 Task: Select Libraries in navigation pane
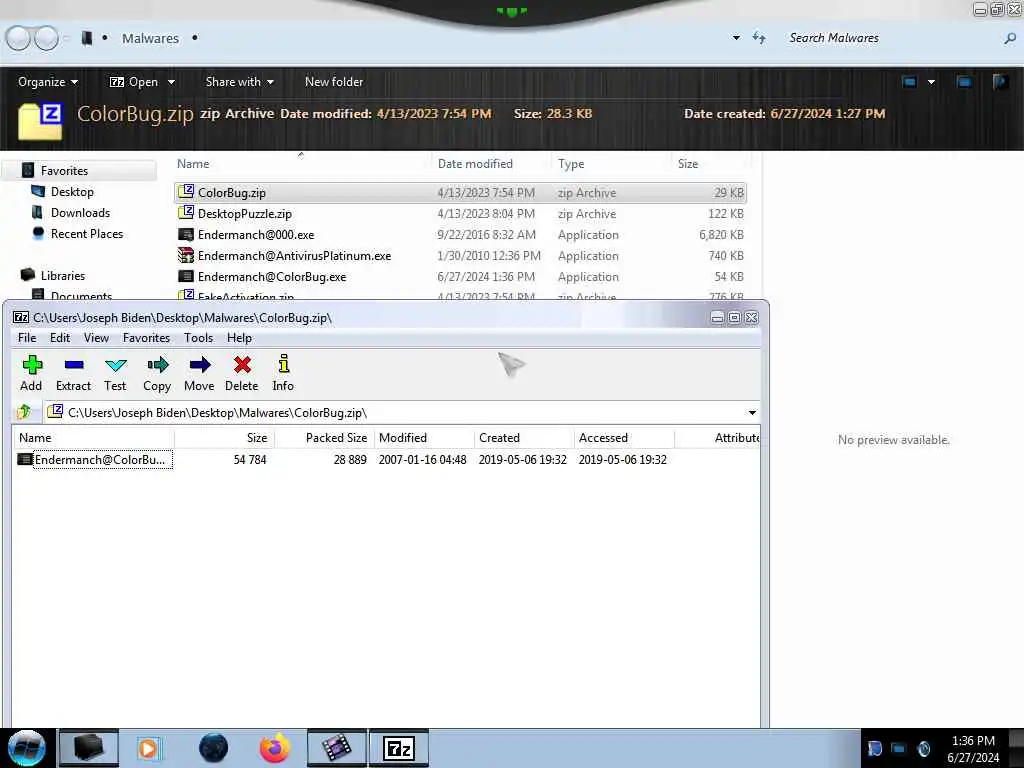(63, 276)
